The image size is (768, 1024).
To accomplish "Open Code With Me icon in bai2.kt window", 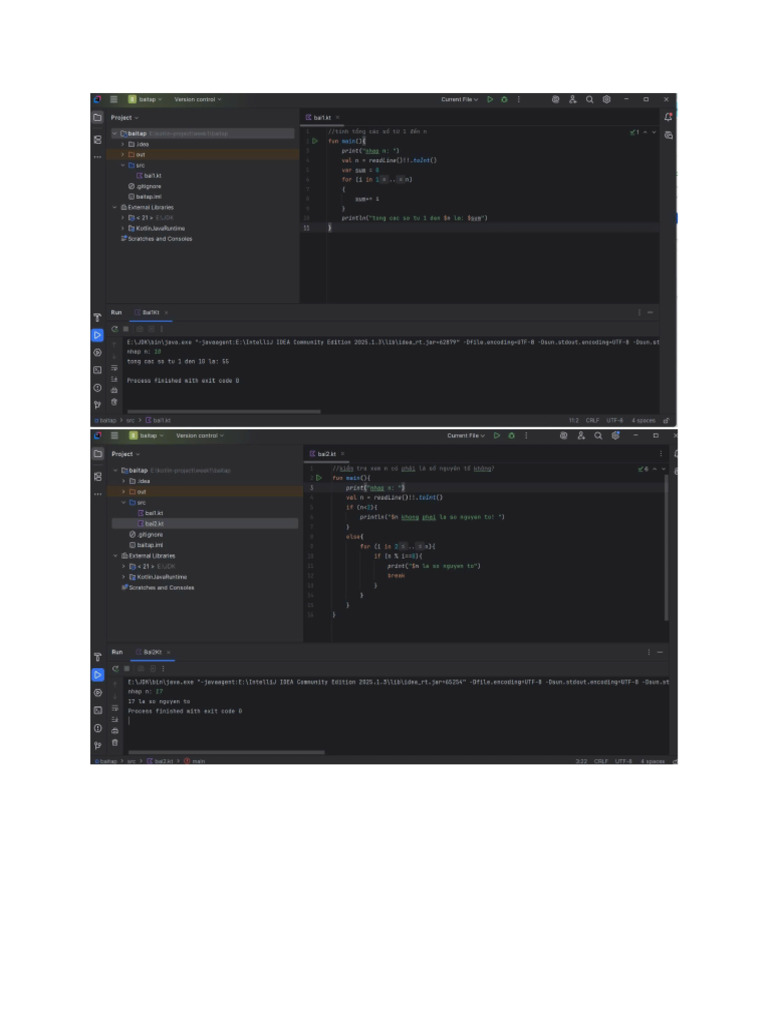I will 581,436.
